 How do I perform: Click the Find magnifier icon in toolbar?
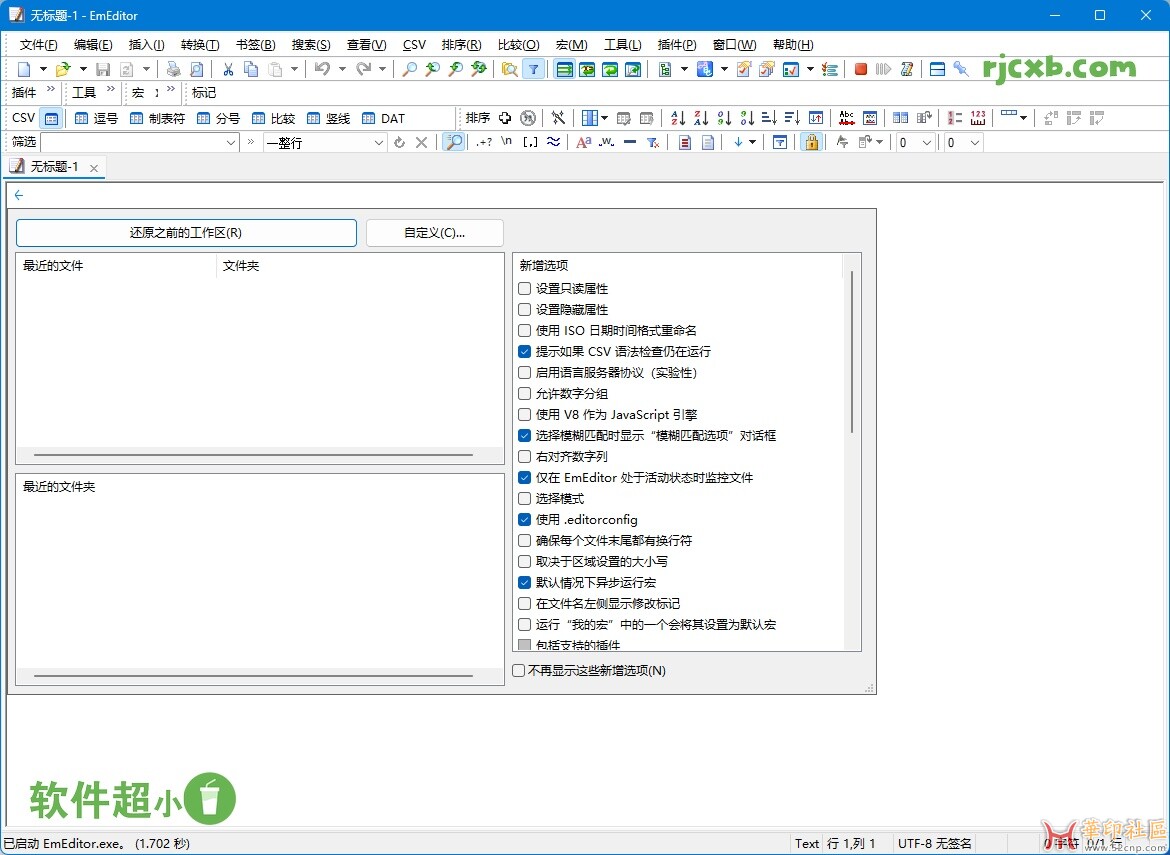(409, 69)
